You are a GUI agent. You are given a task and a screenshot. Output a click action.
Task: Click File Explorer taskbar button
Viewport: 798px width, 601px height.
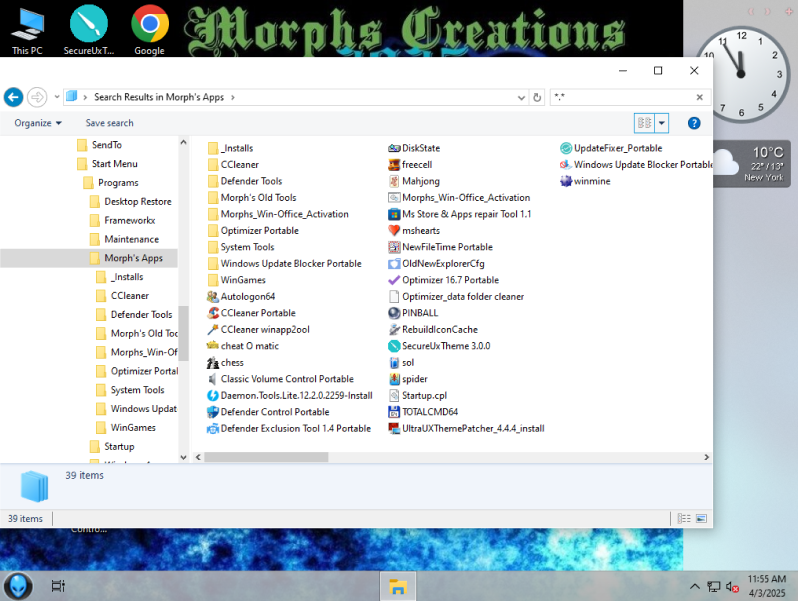[397, 586]
